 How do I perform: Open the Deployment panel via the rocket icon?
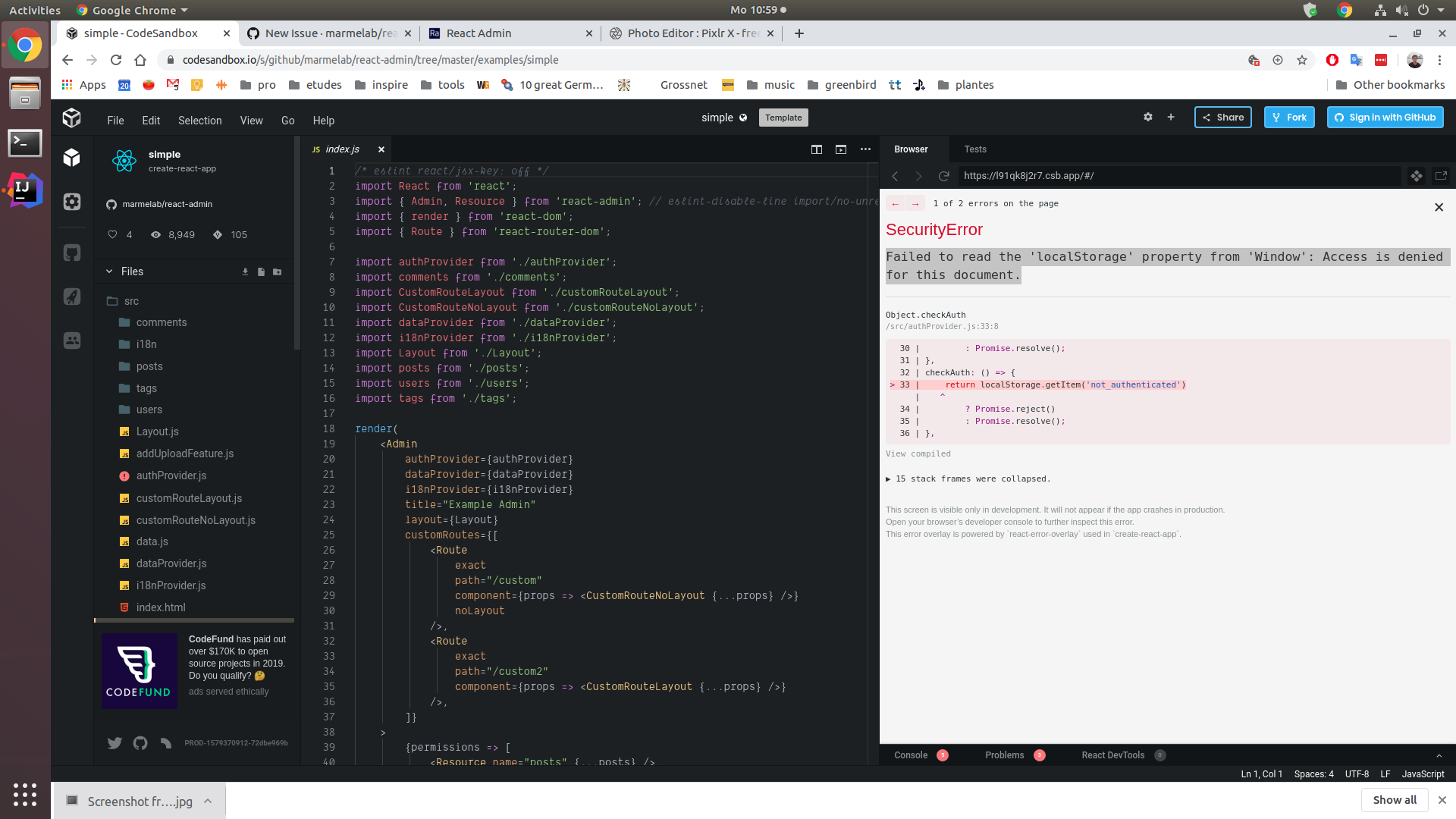pos(72,297)
